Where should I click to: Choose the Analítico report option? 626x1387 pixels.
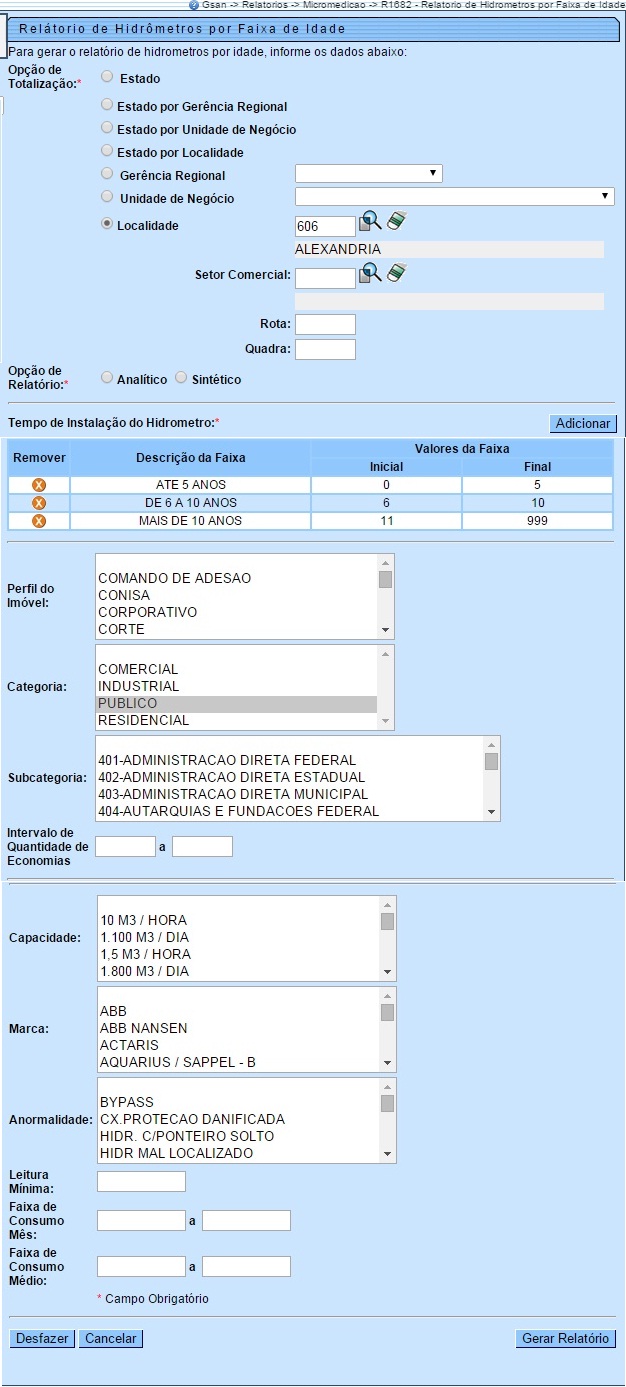point(107,378)
